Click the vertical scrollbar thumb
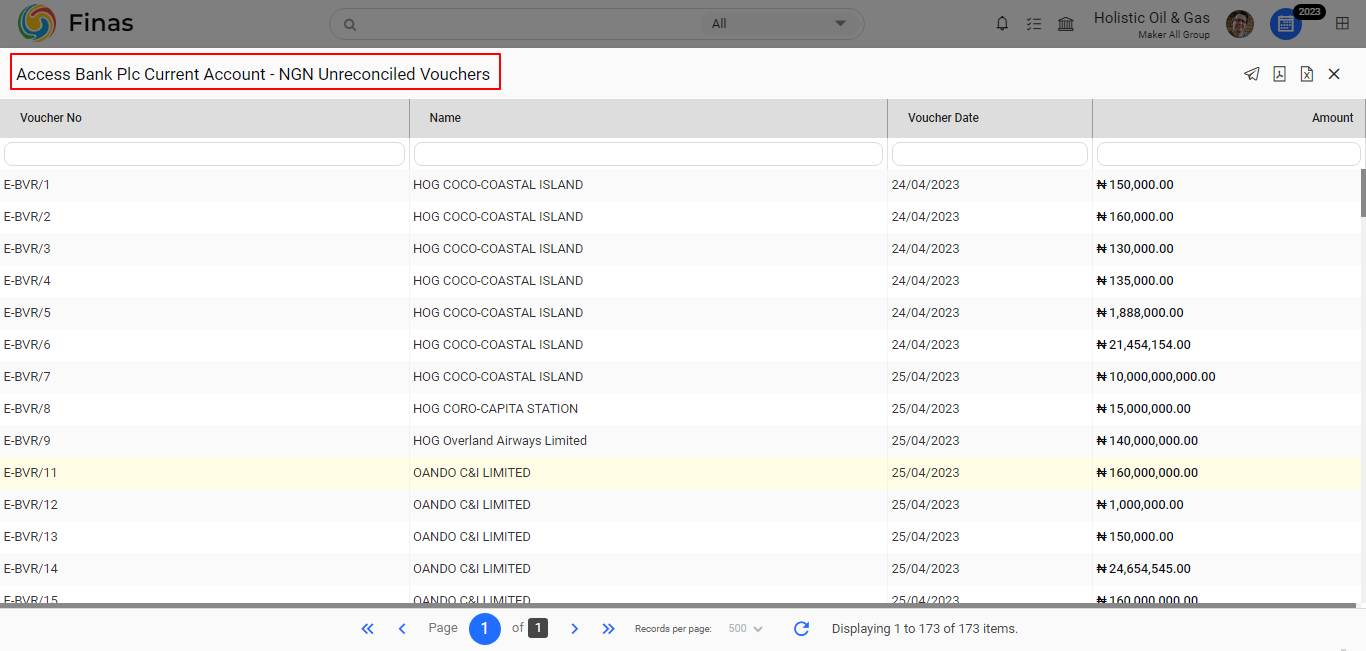1366x651 pixels. [x=1363, y=192]
